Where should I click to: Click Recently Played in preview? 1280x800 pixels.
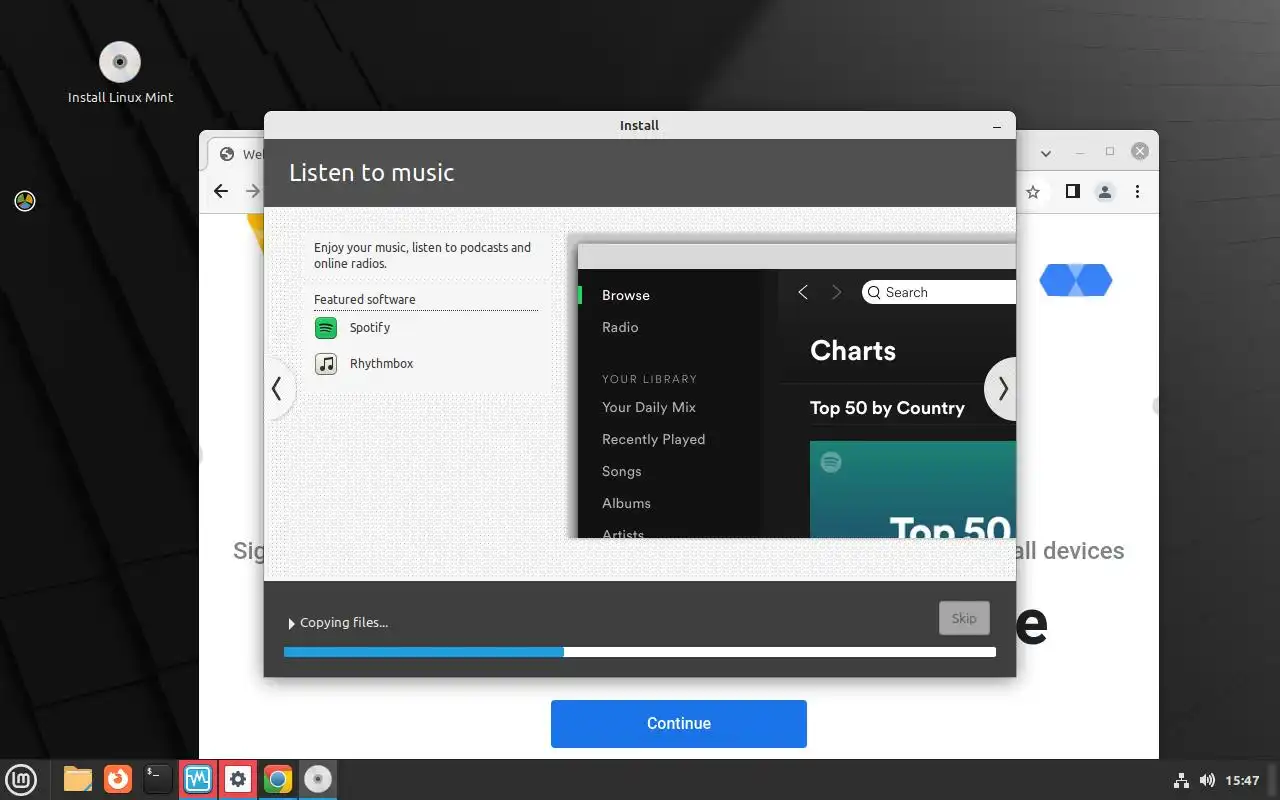[653, 440]
